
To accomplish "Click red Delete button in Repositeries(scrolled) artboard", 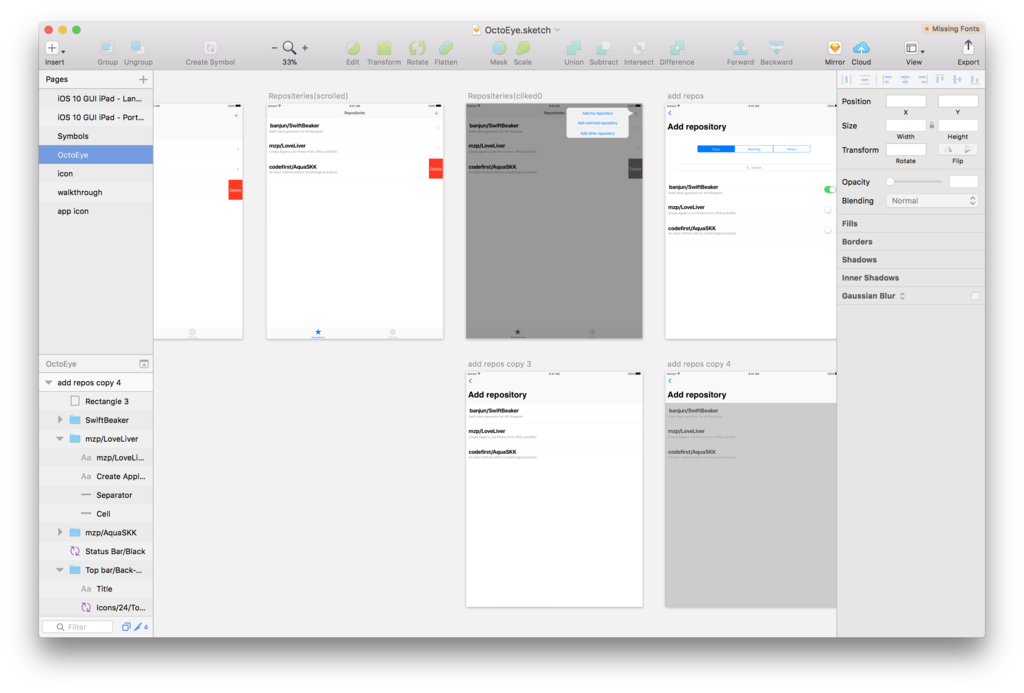I will 436,169.
